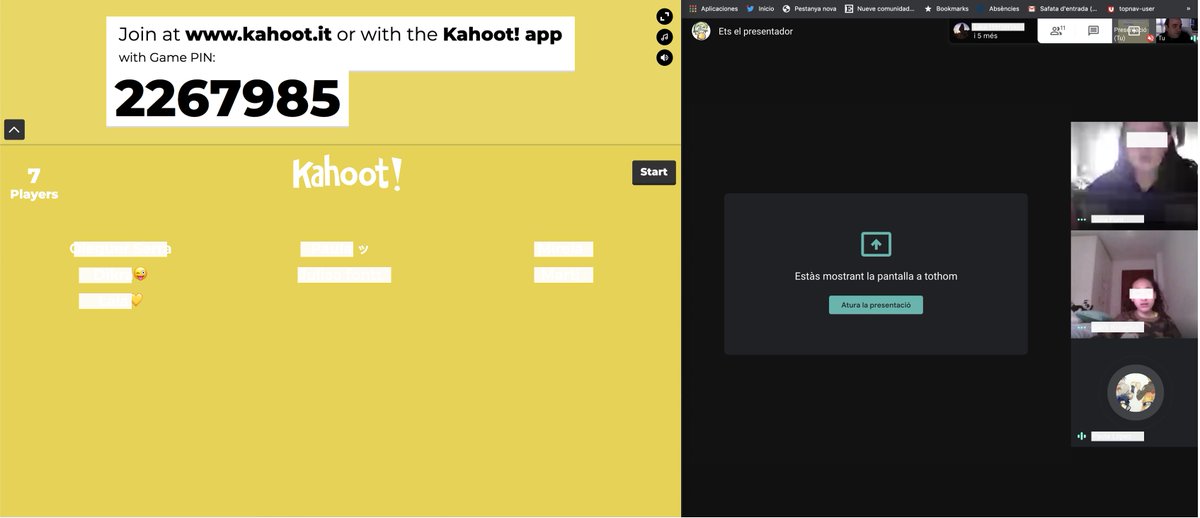Open Safata d'entrada Gmail bookmark
The height and width of the screenshot is (518, 1200).
click(x=1062, y=8)
